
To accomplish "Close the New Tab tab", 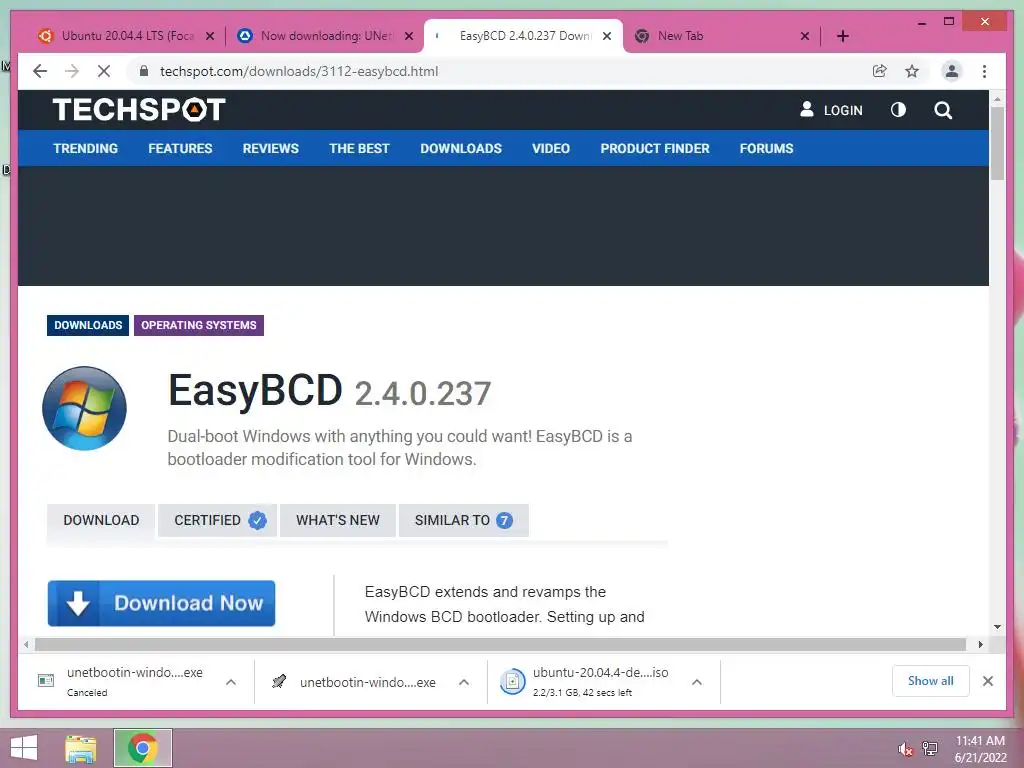I will (805, 36).
